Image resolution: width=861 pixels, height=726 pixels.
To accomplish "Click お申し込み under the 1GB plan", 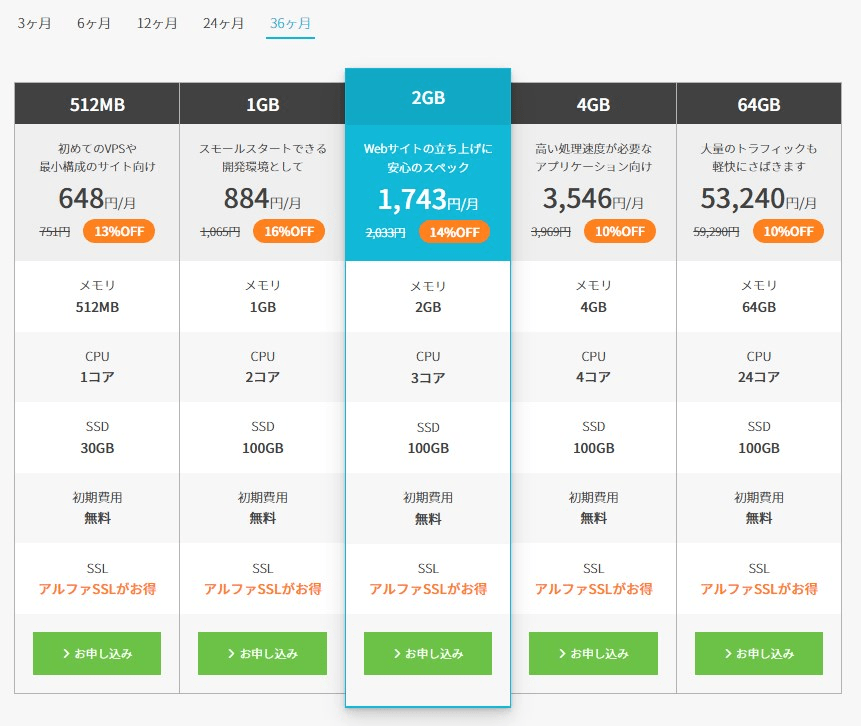I will (262, 653).
